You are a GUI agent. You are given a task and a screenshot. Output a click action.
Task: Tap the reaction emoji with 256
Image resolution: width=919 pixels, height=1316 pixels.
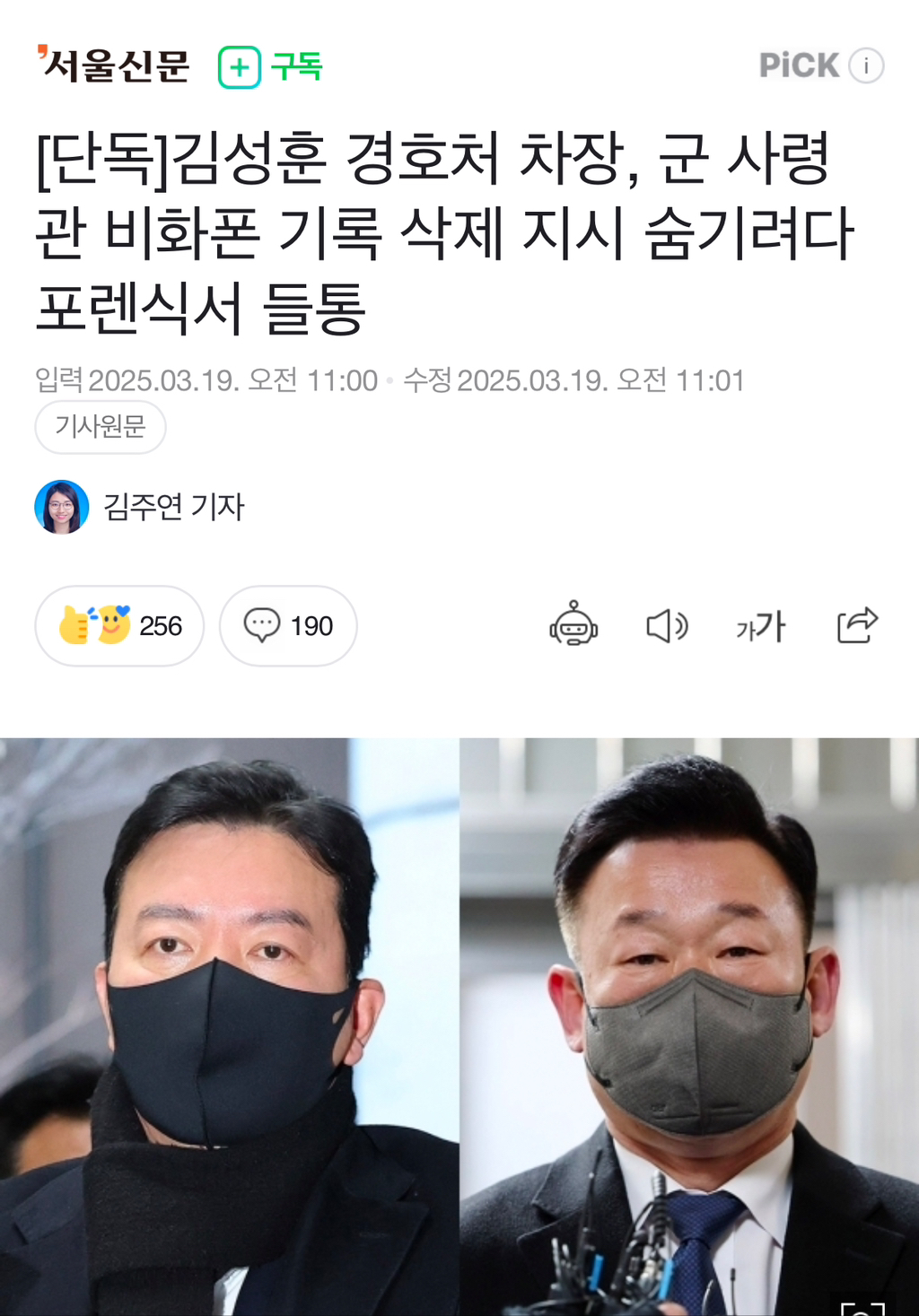pos(119,625)
